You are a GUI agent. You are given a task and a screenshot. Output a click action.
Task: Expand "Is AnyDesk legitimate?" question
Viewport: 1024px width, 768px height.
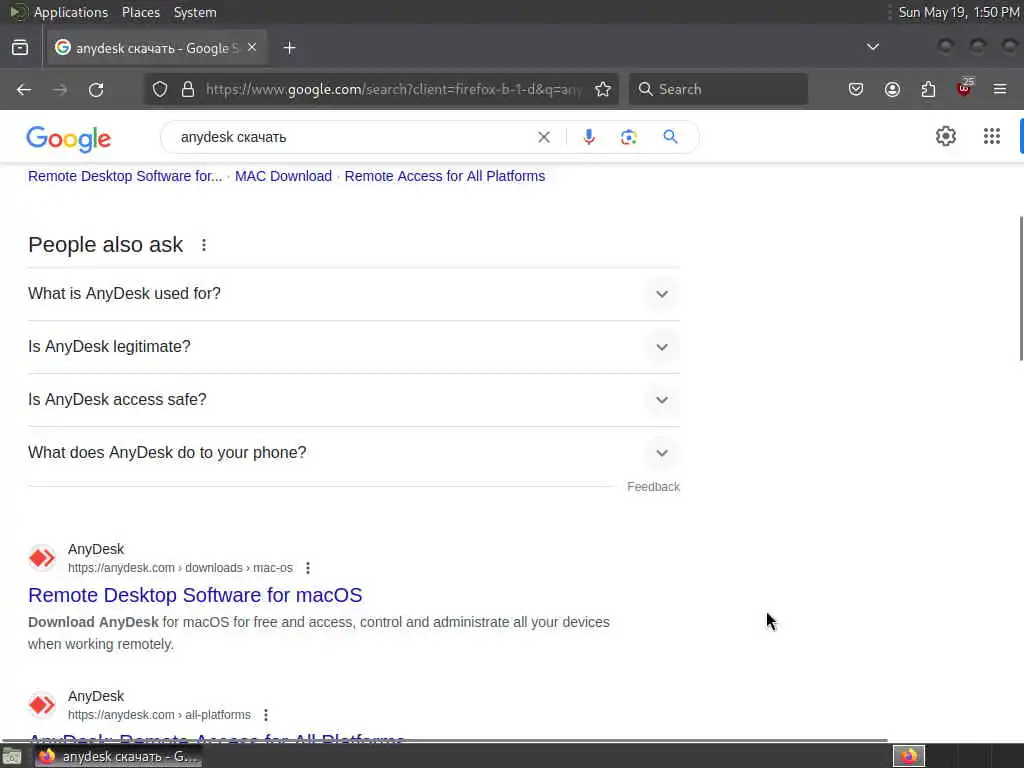coord(353,347)
